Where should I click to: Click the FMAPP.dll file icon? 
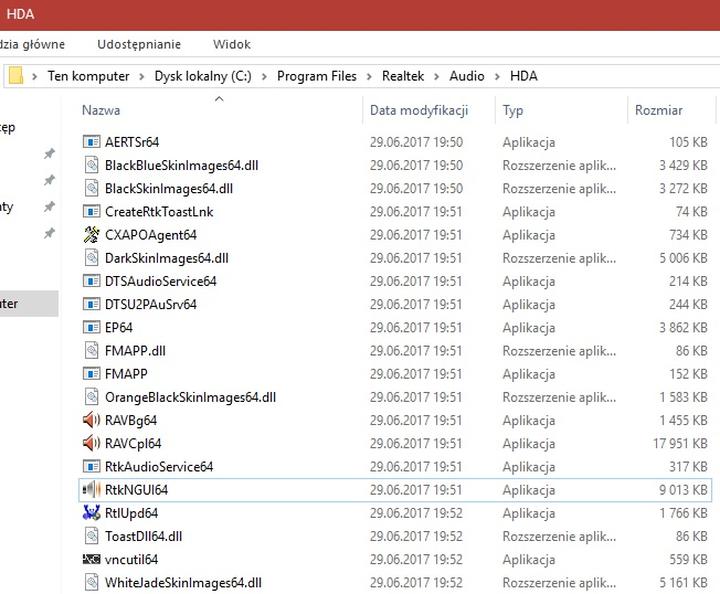[91, 350]
